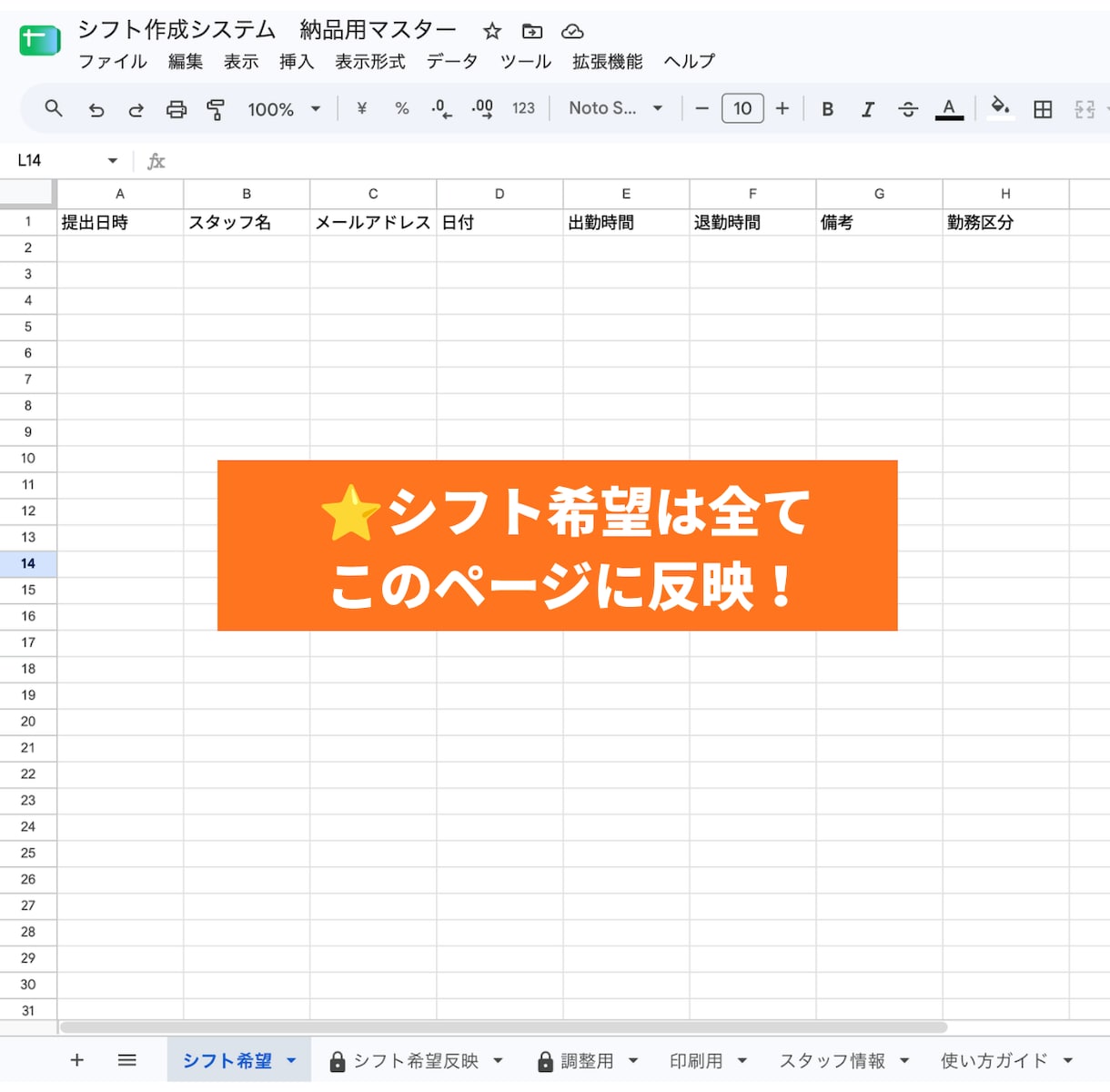Open the 挿入 menu
This screenshot has width=1110, height=1092.
tap(297, 62)
